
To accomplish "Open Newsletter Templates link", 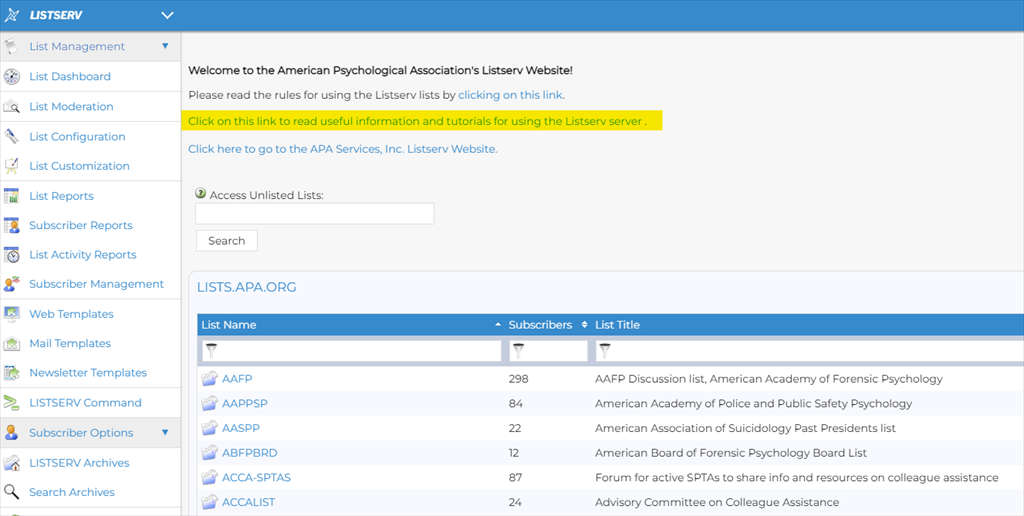I will (x=88, y=373).
